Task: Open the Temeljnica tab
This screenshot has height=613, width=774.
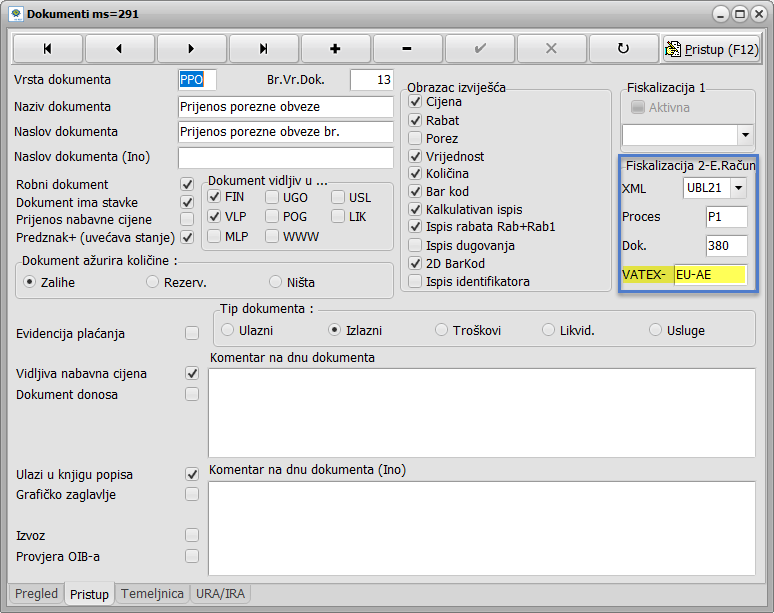Action: coord(152,594)
